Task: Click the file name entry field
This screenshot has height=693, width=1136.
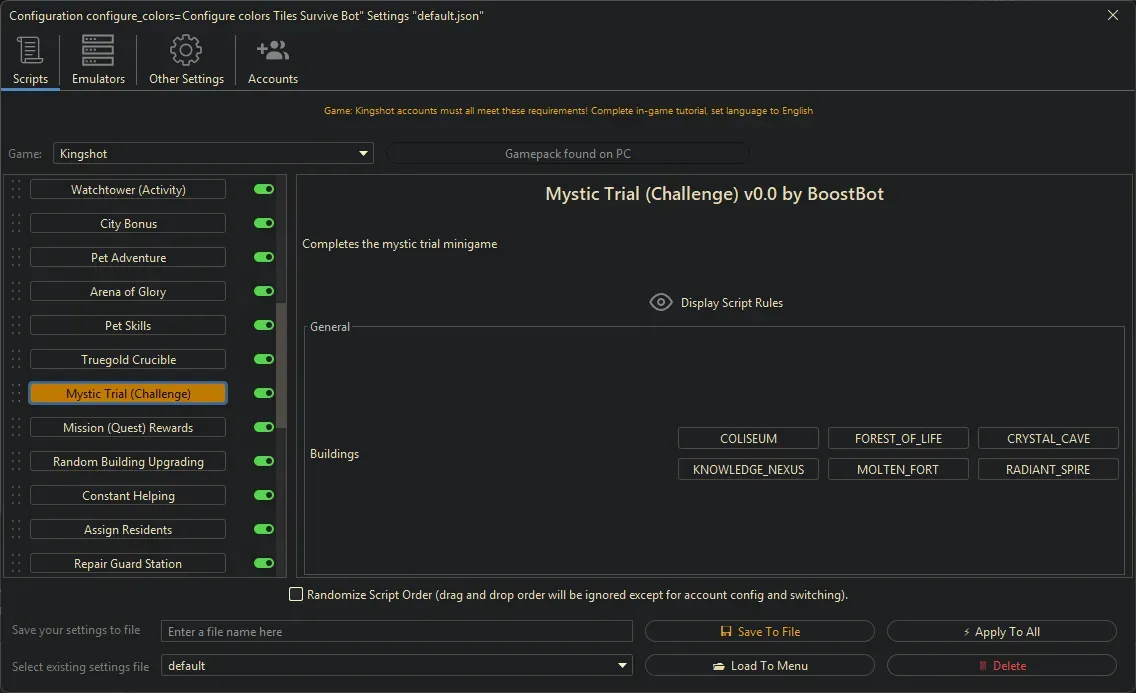Action: click(x=397, y=631)
